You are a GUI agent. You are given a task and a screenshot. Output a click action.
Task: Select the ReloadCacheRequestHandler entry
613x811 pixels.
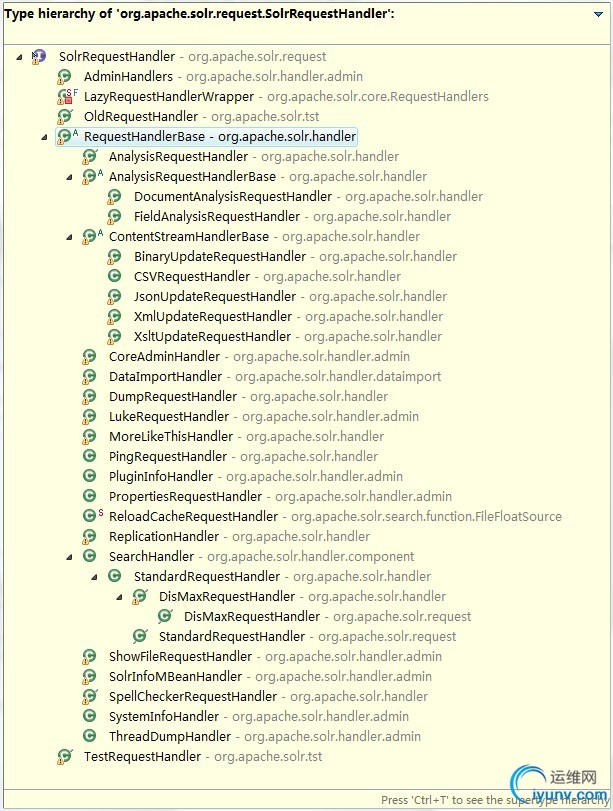tap(335, 516)
